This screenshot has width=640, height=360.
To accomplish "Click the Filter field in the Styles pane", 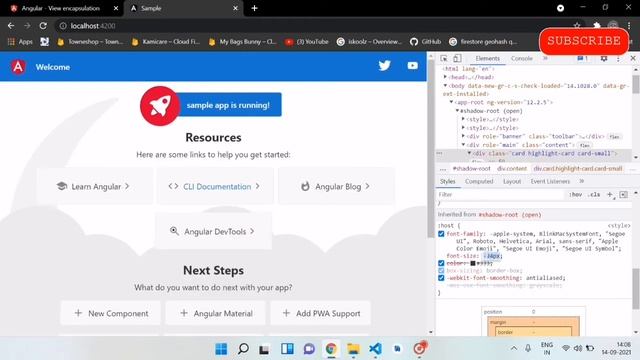I will pos(501,195).
